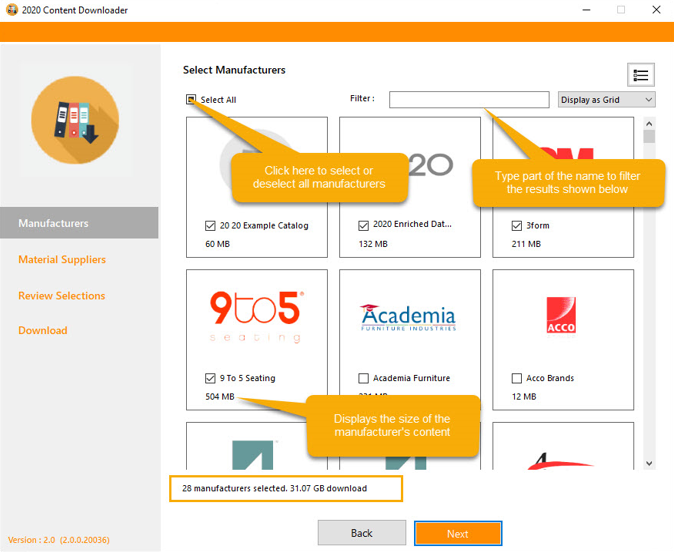Click the '504 MB' size text
This screenshot has width=674, height=552.
[x=220, y=396]
